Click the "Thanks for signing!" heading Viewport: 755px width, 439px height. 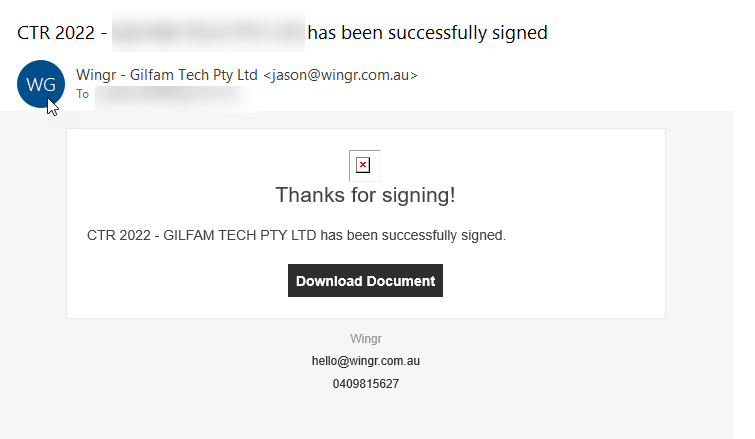[366, 195]
